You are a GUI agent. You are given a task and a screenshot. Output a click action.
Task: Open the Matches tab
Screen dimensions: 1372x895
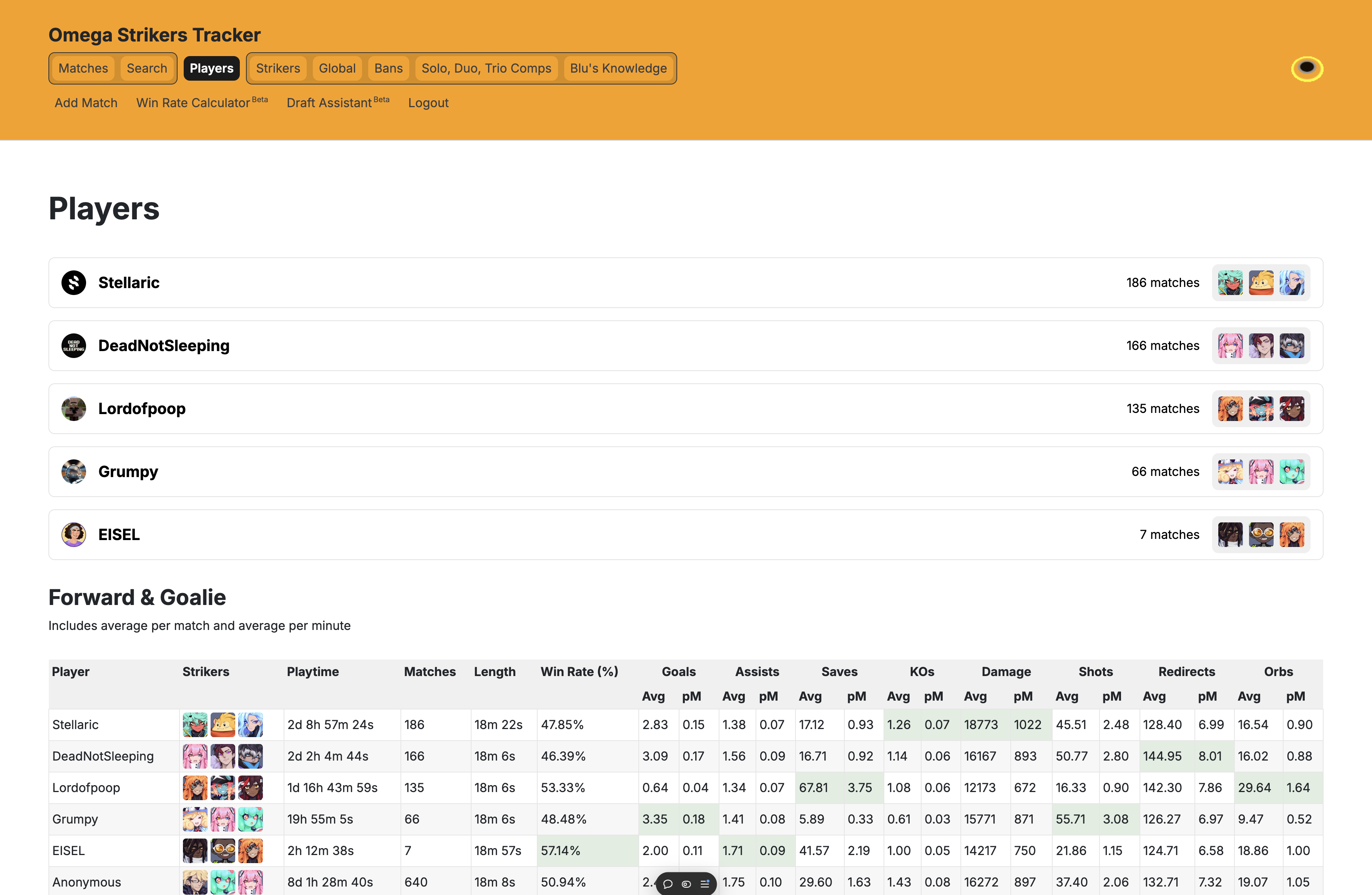click(x=83, y=68)
